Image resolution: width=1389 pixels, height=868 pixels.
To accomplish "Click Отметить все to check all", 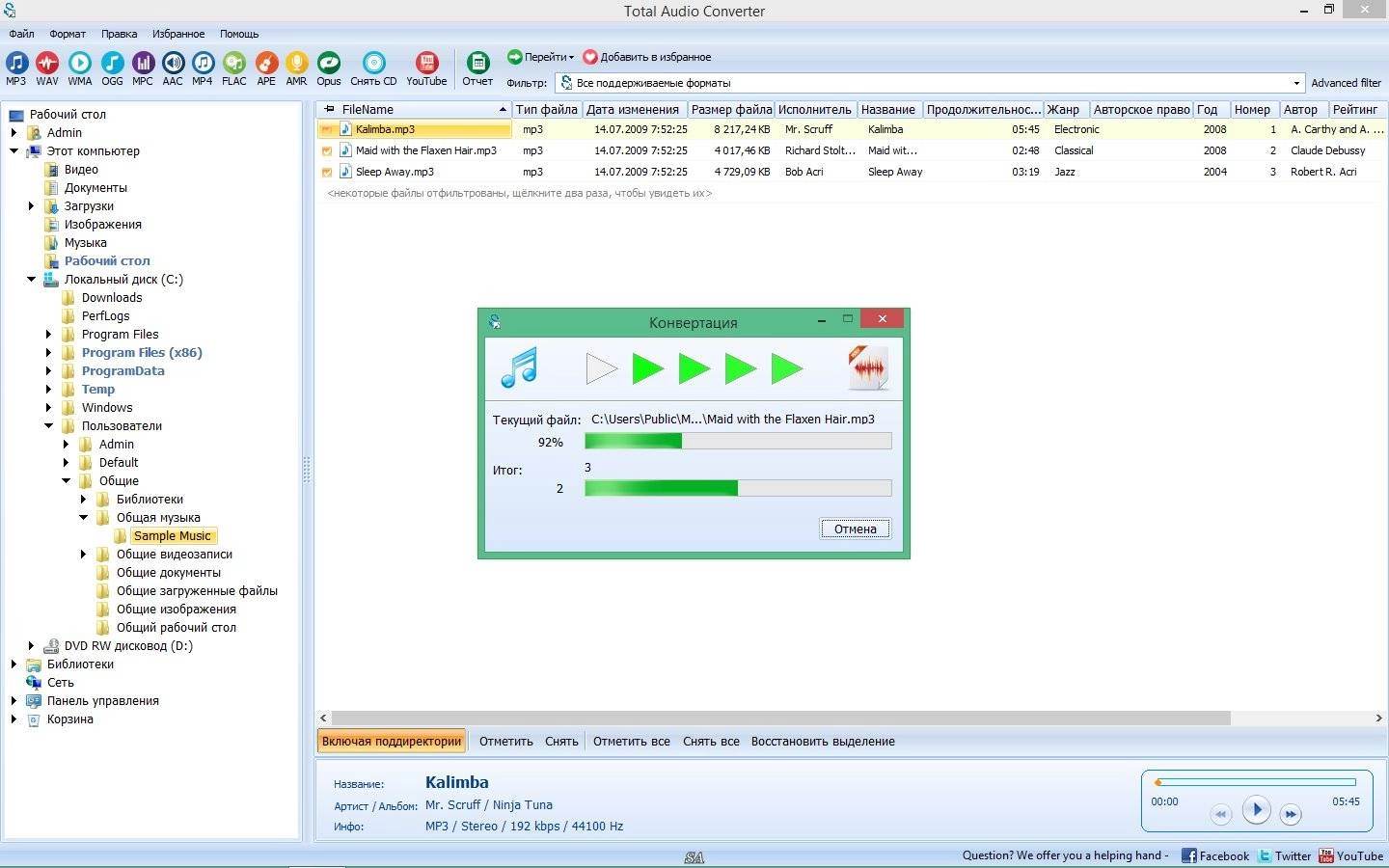I will point(632,742).
